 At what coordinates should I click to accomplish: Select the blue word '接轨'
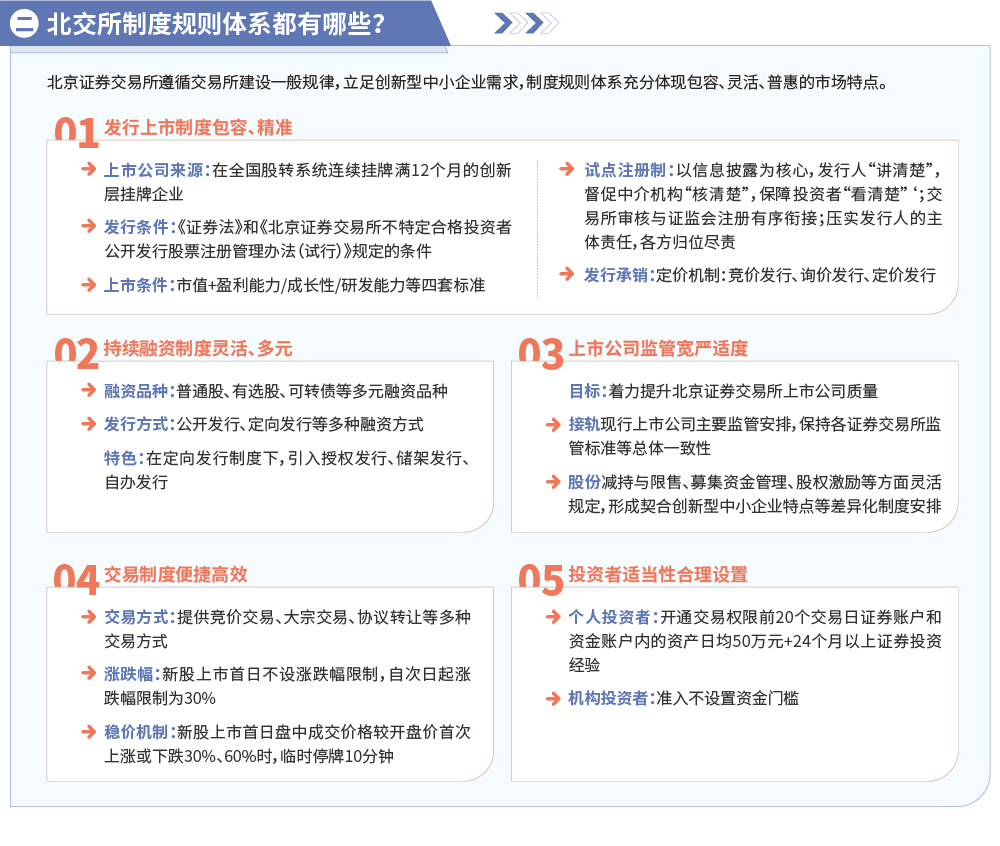[584, 425]
